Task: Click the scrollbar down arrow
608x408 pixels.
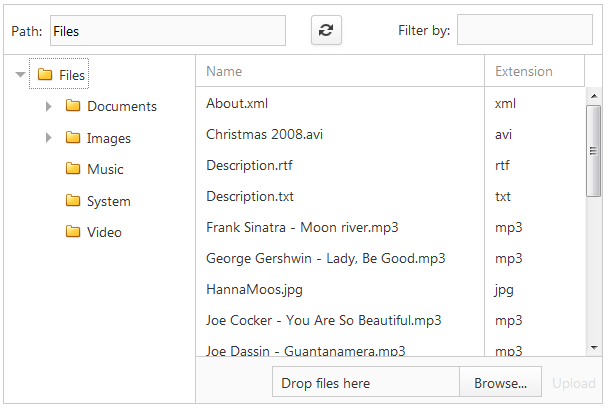Action: [594, 347]
